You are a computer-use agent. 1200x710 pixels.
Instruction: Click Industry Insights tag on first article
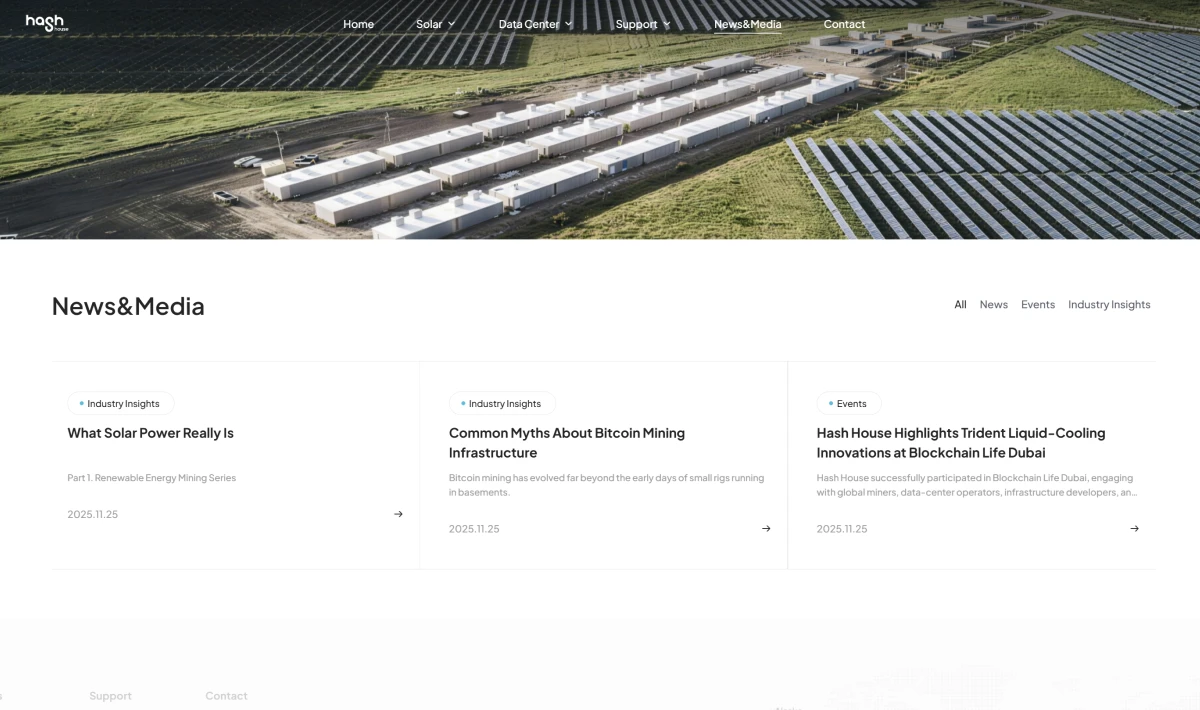click(121, 404)
